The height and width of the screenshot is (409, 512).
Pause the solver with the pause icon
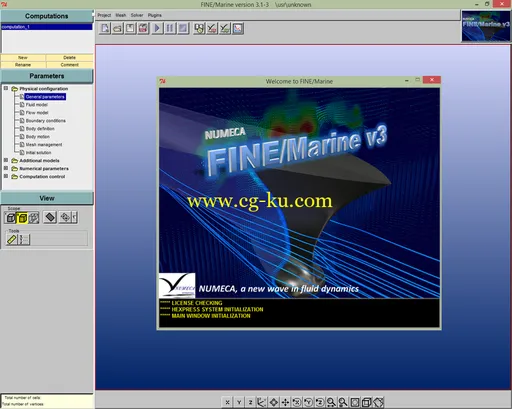[170, 28]
